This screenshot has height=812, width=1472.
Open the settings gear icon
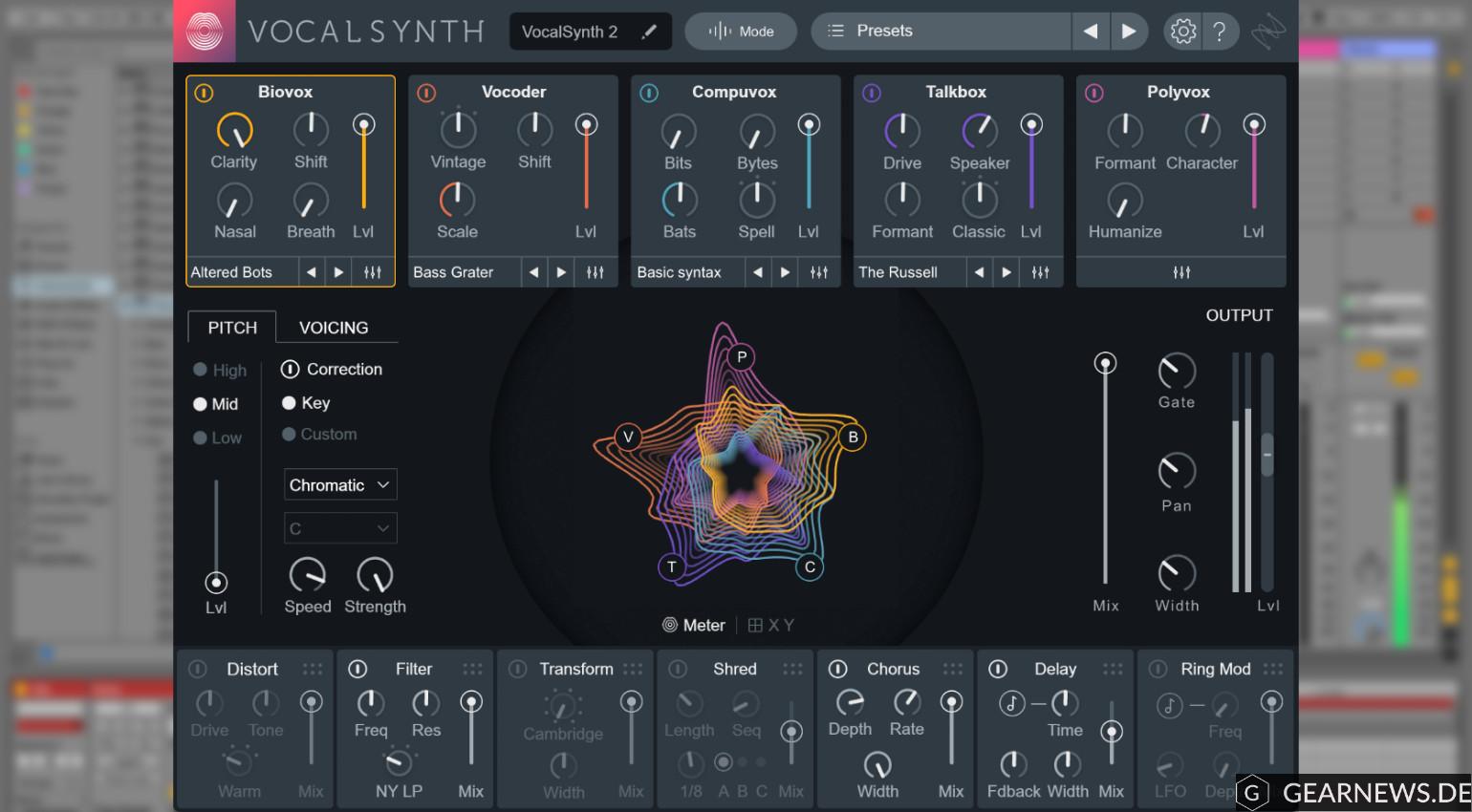1182,32
